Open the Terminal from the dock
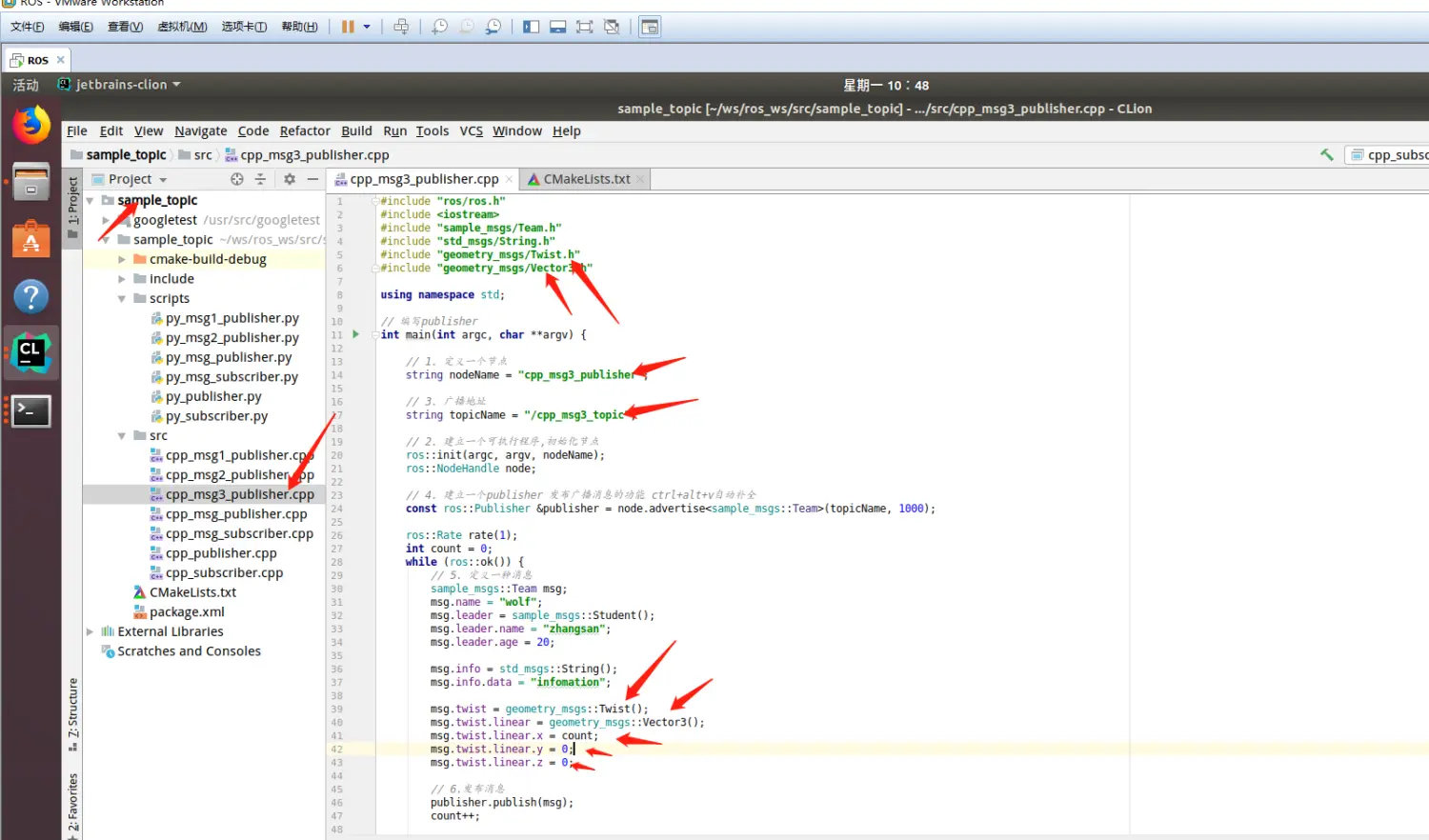 click(x=30, y=410)
